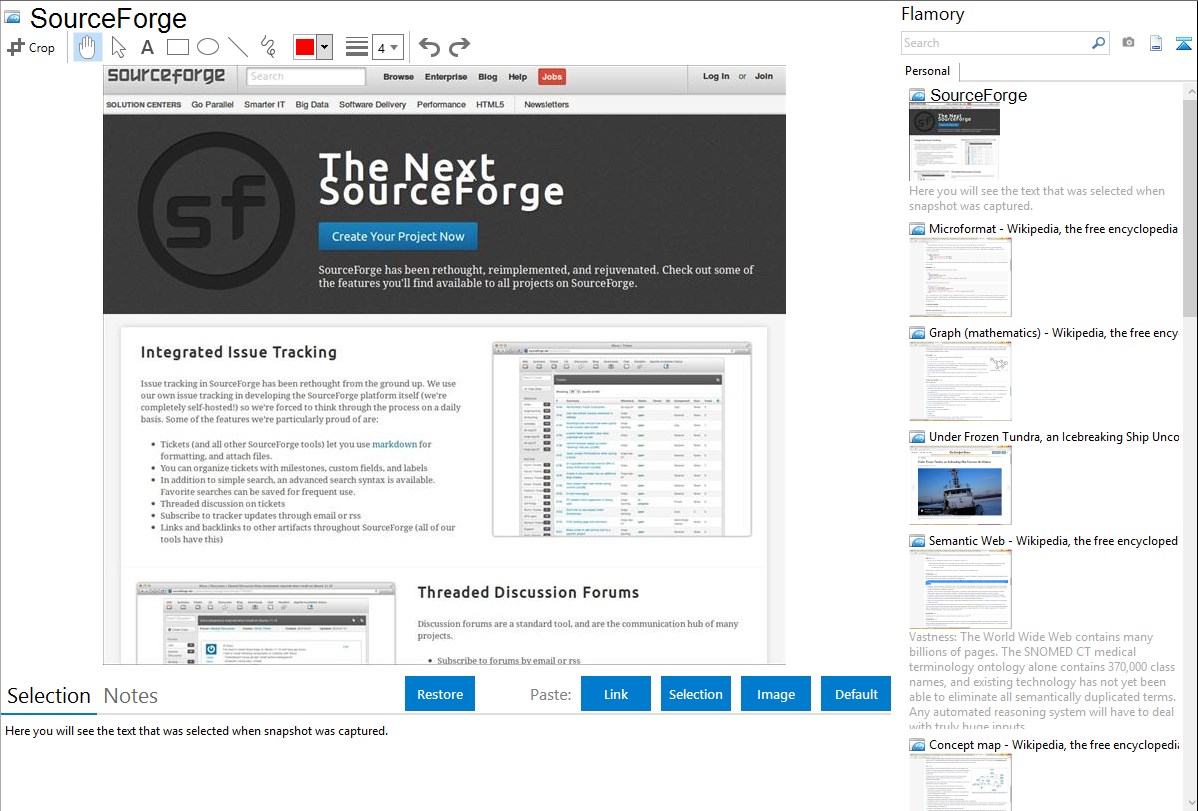Screen dimensions: 1198x811
Task: Click the Microformat - Wikipedia snapshot title
Action: coord(1053,229)
